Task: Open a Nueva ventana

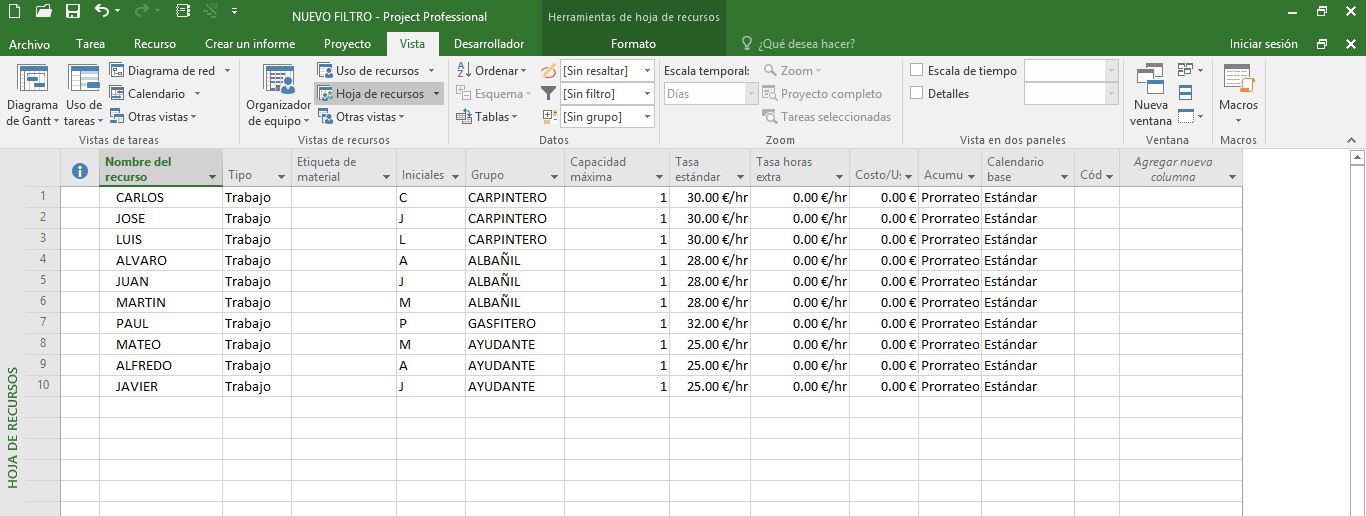Action: pos(1150,96)
